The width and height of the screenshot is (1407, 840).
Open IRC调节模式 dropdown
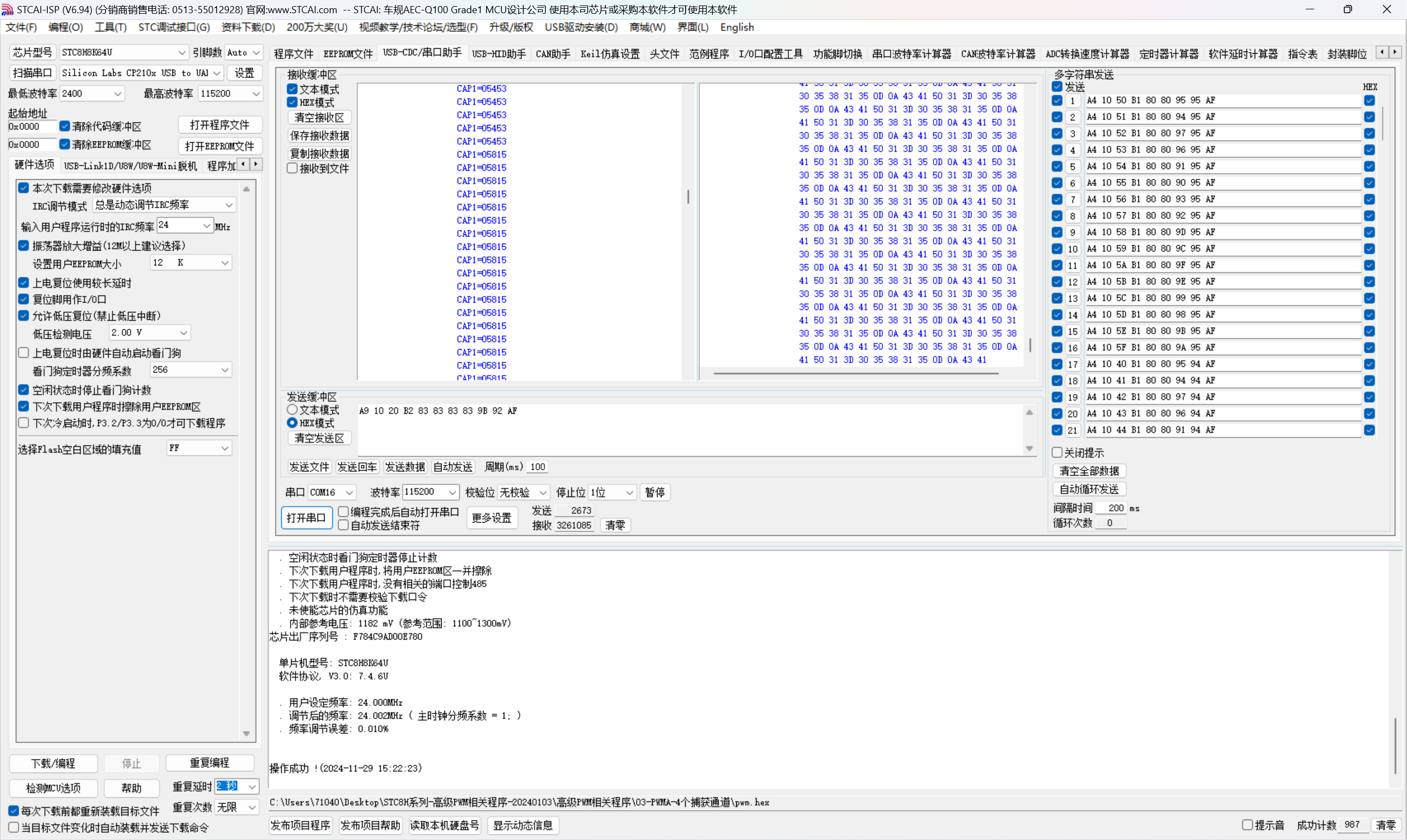point(229,205)
